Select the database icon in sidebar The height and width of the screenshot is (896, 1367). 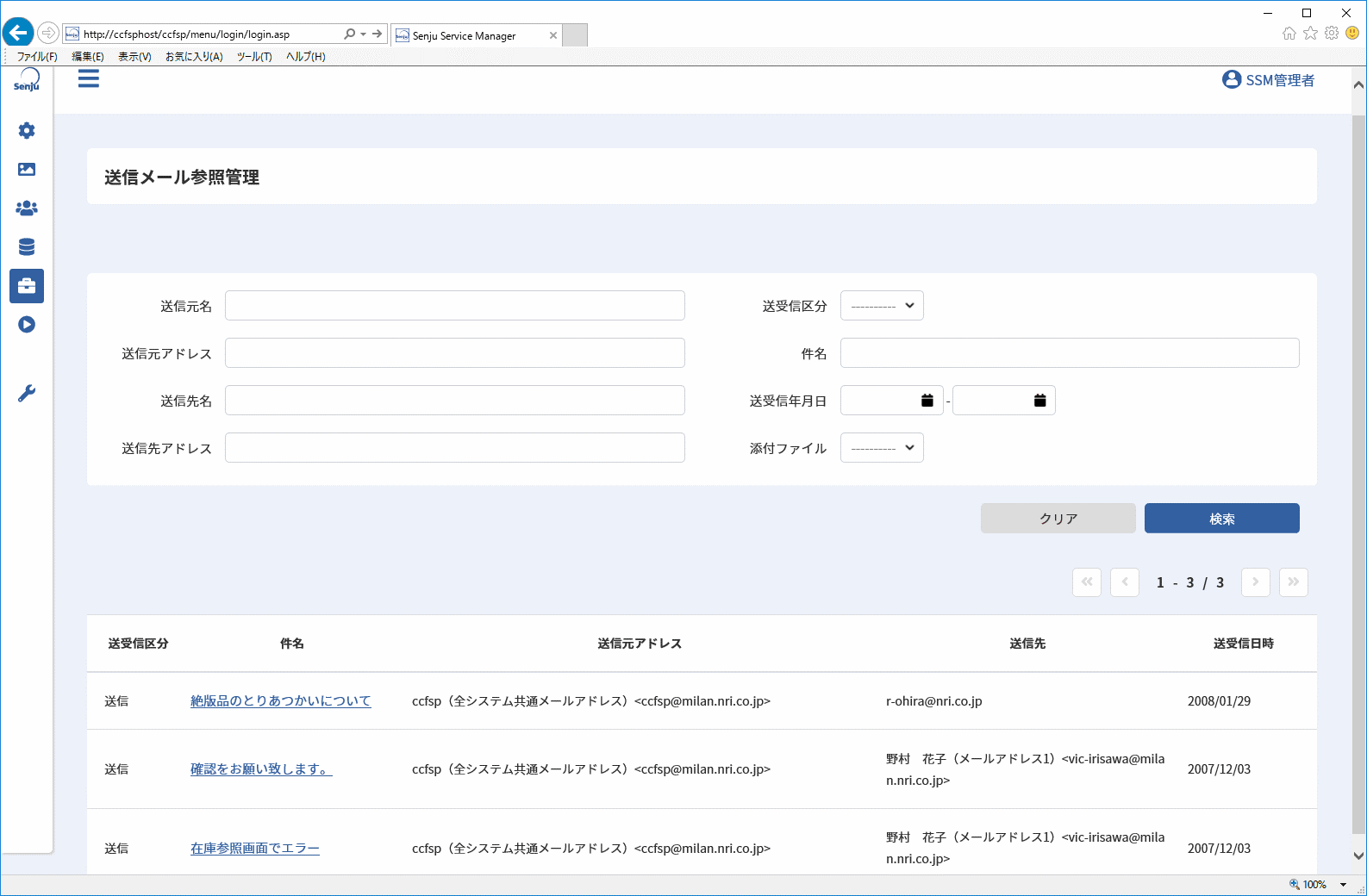pos(27,247)
